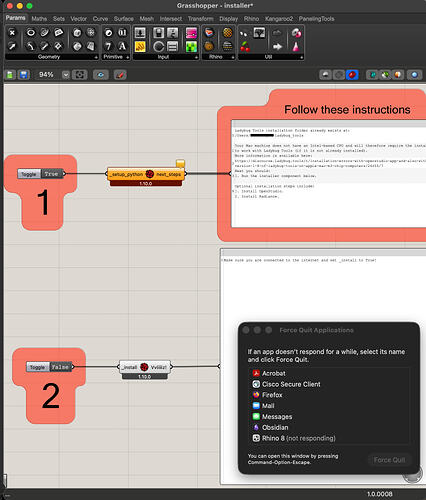
Task: Toggle the Boolean Toggle showing False
Action: tap(49, 367)
